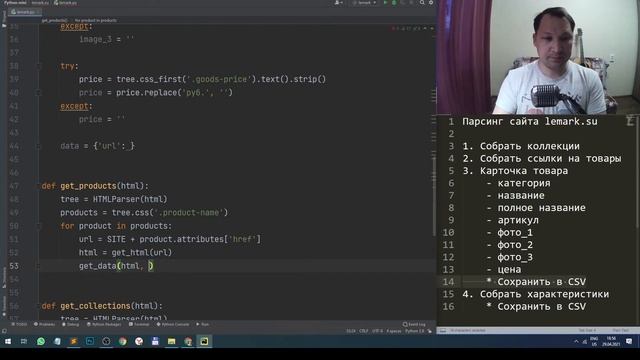Click the def get_collections(html) line
640x360 pixels.
[102, 306]
